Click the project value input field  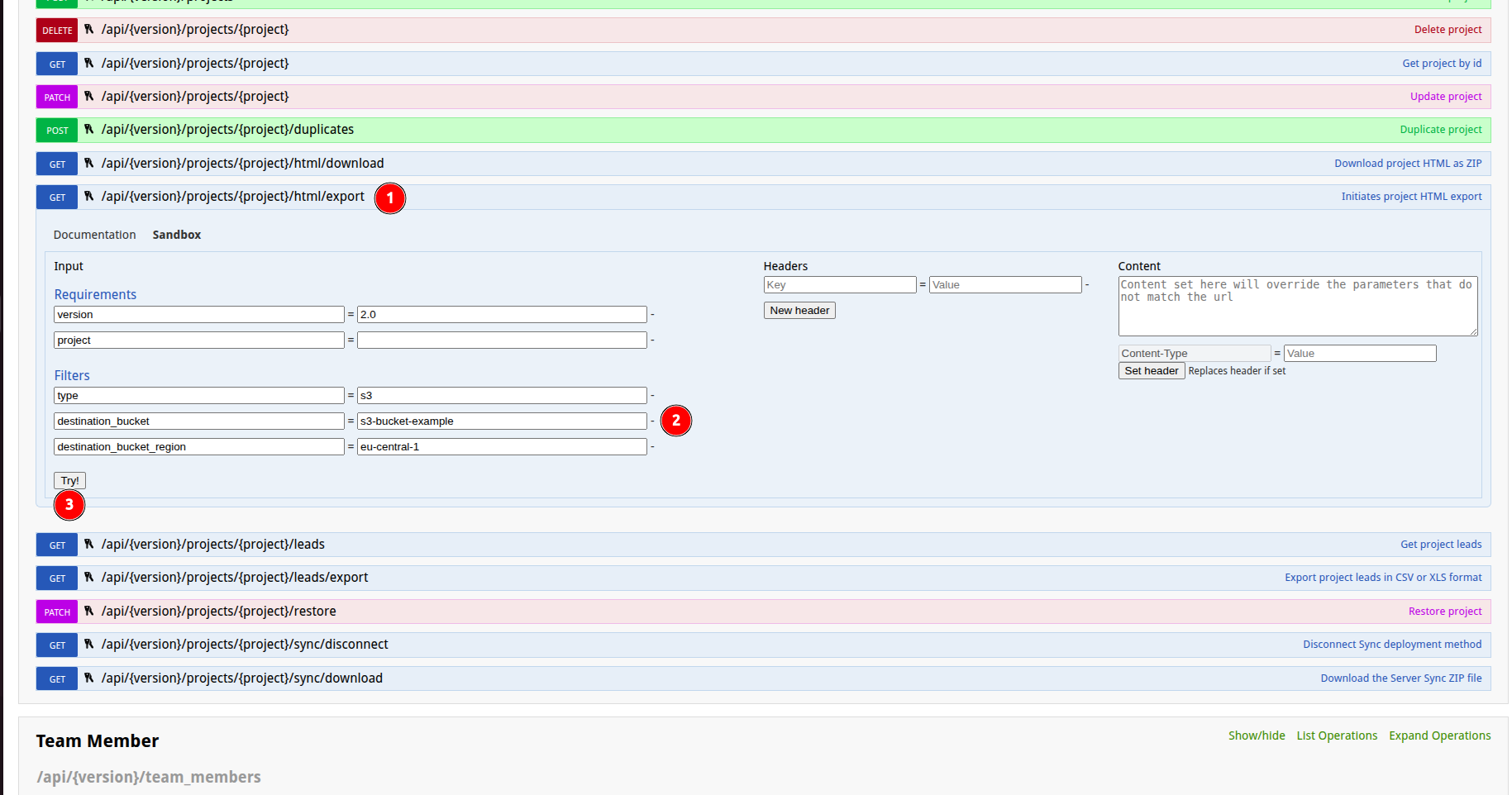[x=502, y=340]
